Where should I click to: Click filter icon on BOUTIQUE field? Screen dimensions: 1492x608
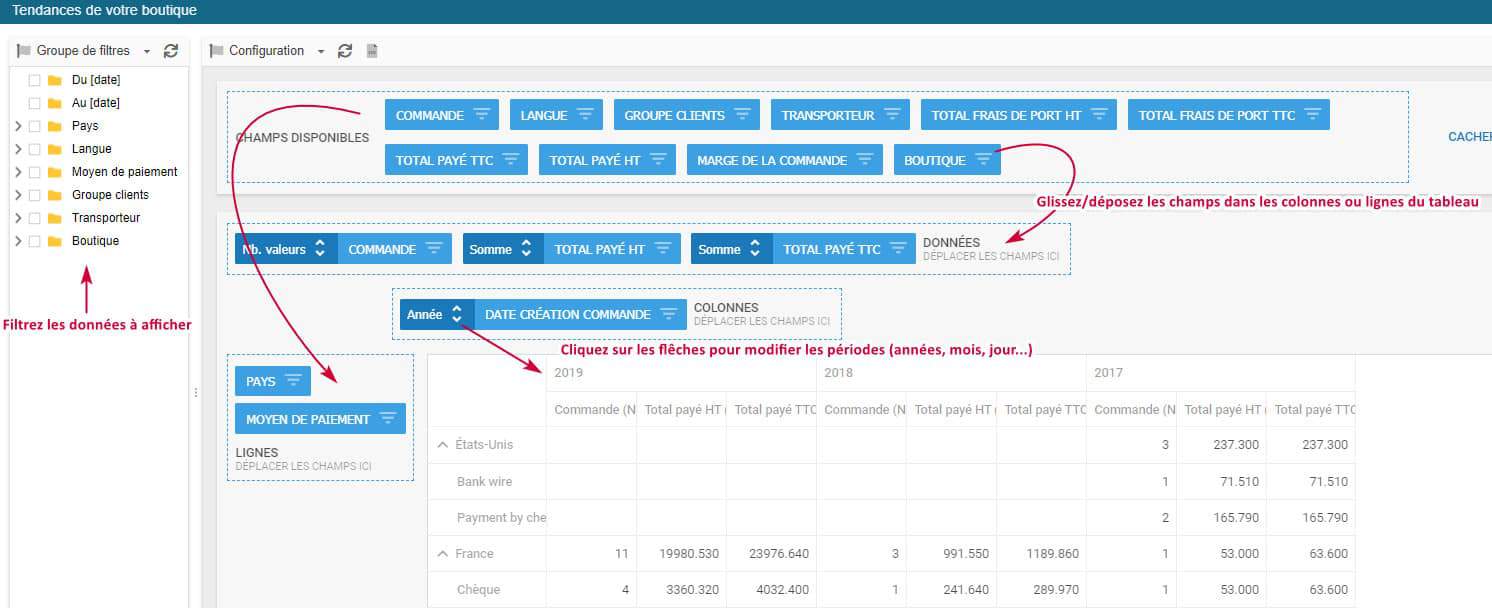tap(983, 160)
